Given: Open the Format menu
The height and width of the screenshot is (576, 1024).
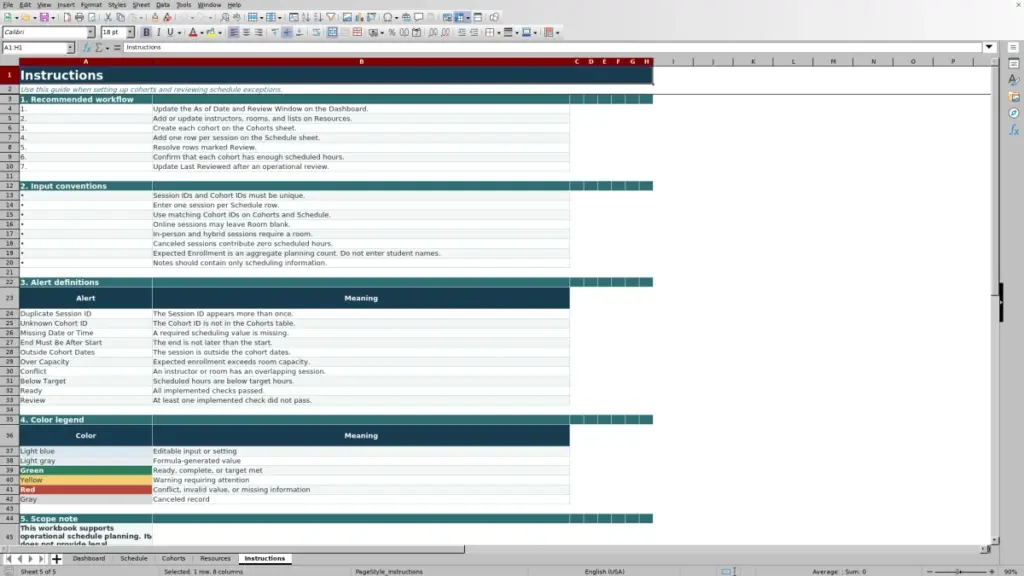Looking at the screenshot, I should coord(91,5).
